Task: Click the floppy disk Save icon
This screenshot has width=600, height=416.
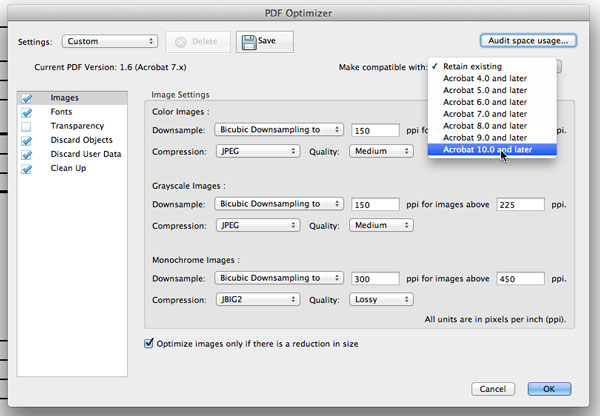Action: [249, 42]
